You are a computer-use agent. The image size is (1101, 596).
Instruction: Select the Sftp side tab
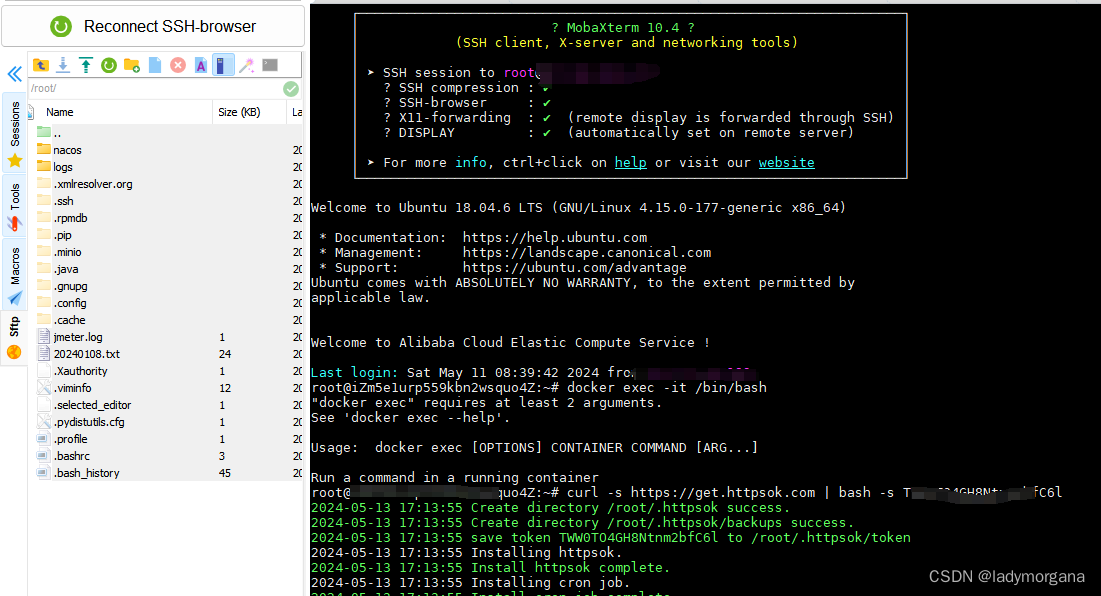click(15, 337)
